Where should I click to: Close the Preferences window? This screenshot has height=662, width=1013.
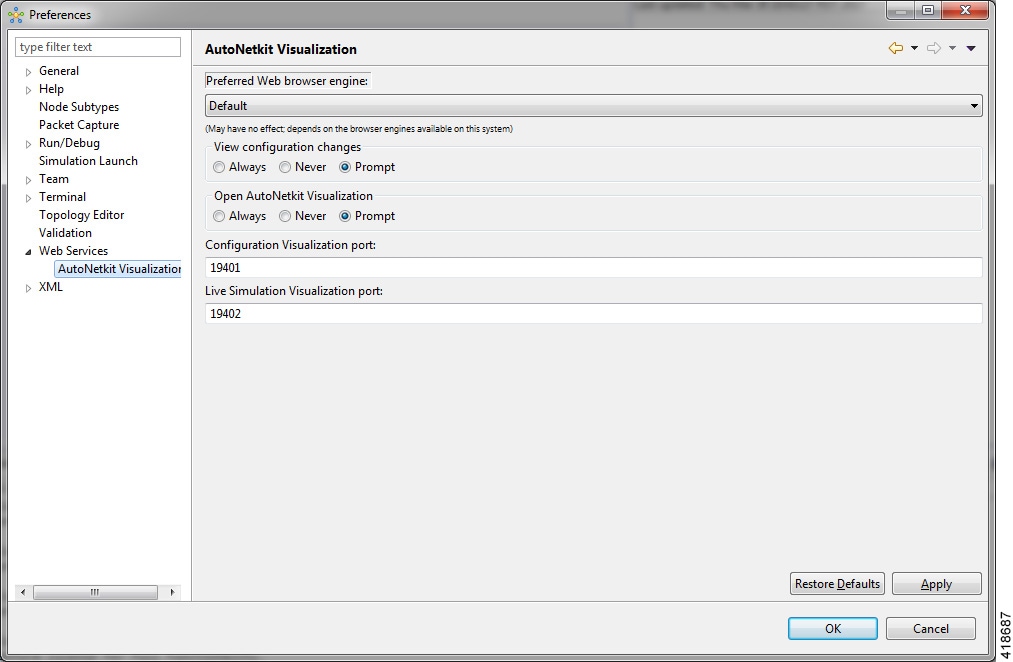(x=965, y=10)
